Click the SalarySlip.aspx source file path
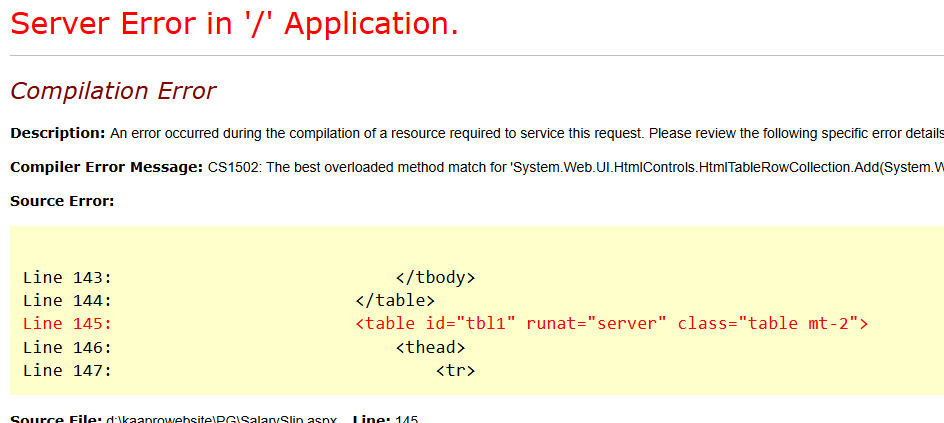This screenshot has height=423, width=944. click(x=222, y=418)
